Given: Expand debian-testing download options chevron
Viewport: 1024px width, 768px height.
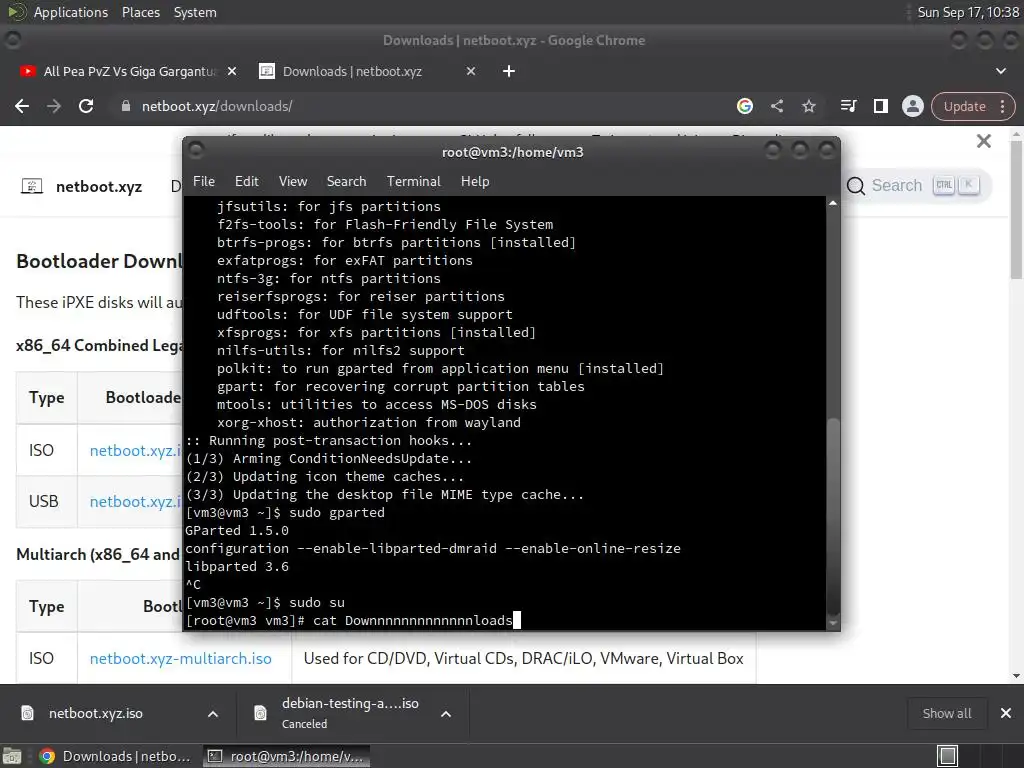Looking at the screenshot, I should 446,714.
